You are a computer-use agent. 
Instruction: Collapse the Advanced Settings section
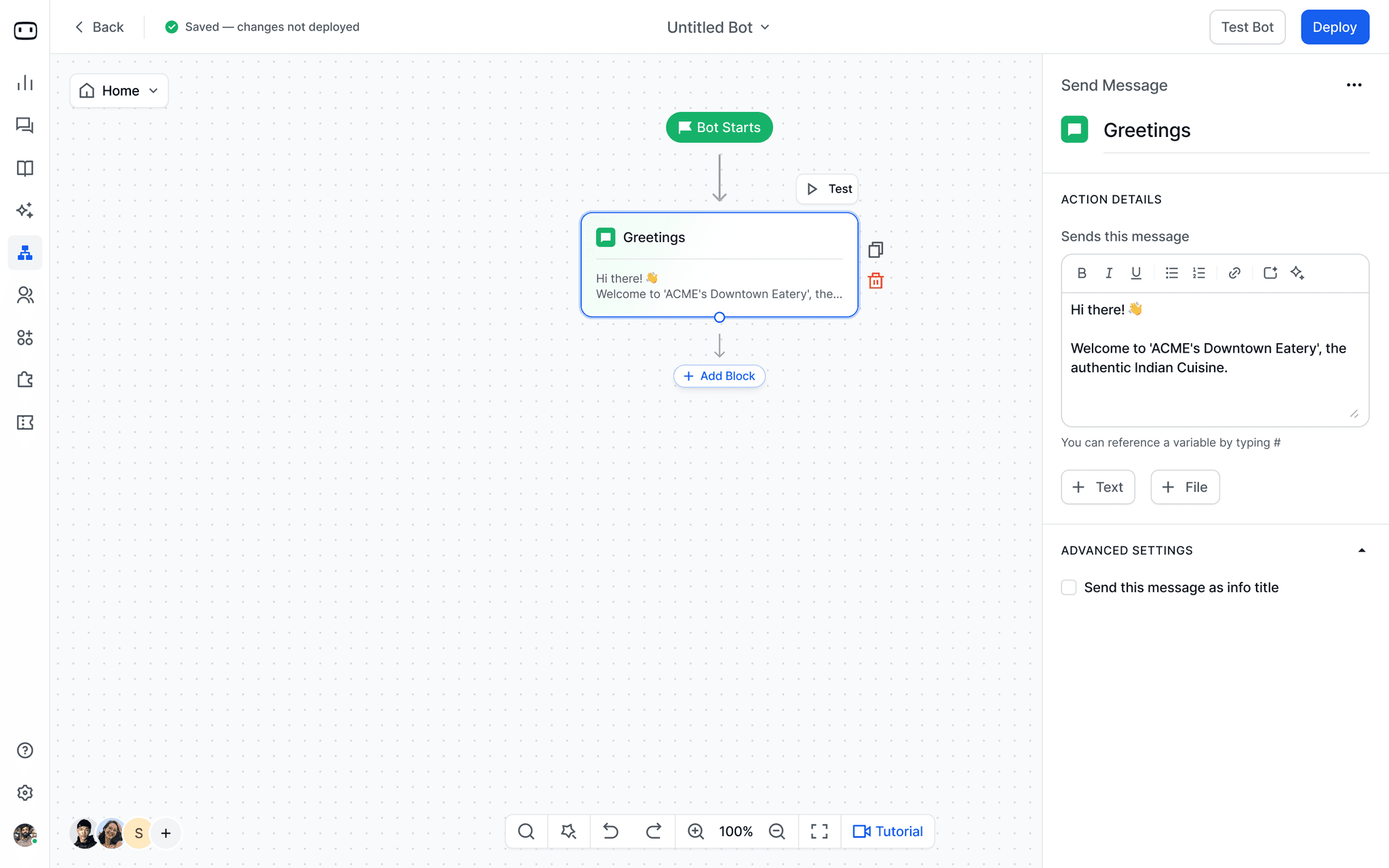(1363, 550)
